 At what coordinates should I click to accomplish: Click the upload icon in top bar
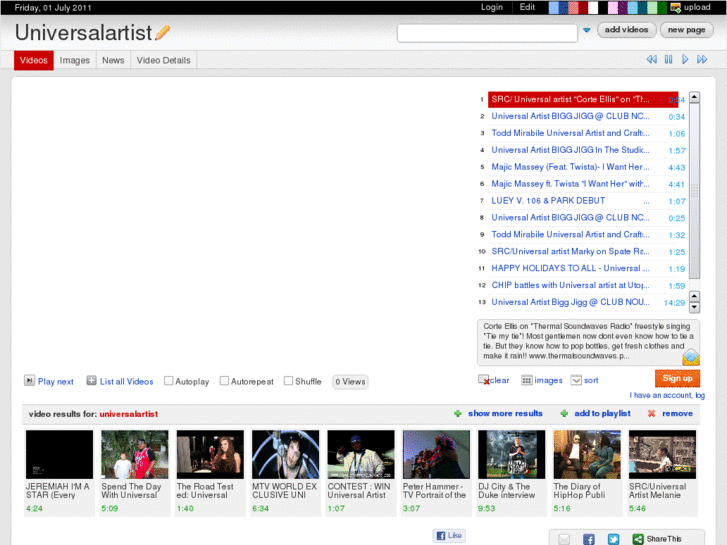click(676, 7)
